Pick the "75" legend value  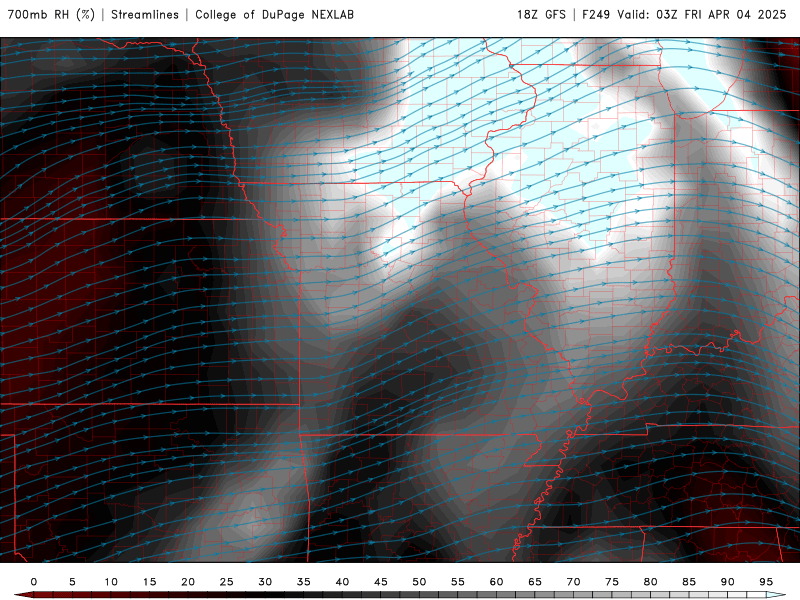coord(612,582)
